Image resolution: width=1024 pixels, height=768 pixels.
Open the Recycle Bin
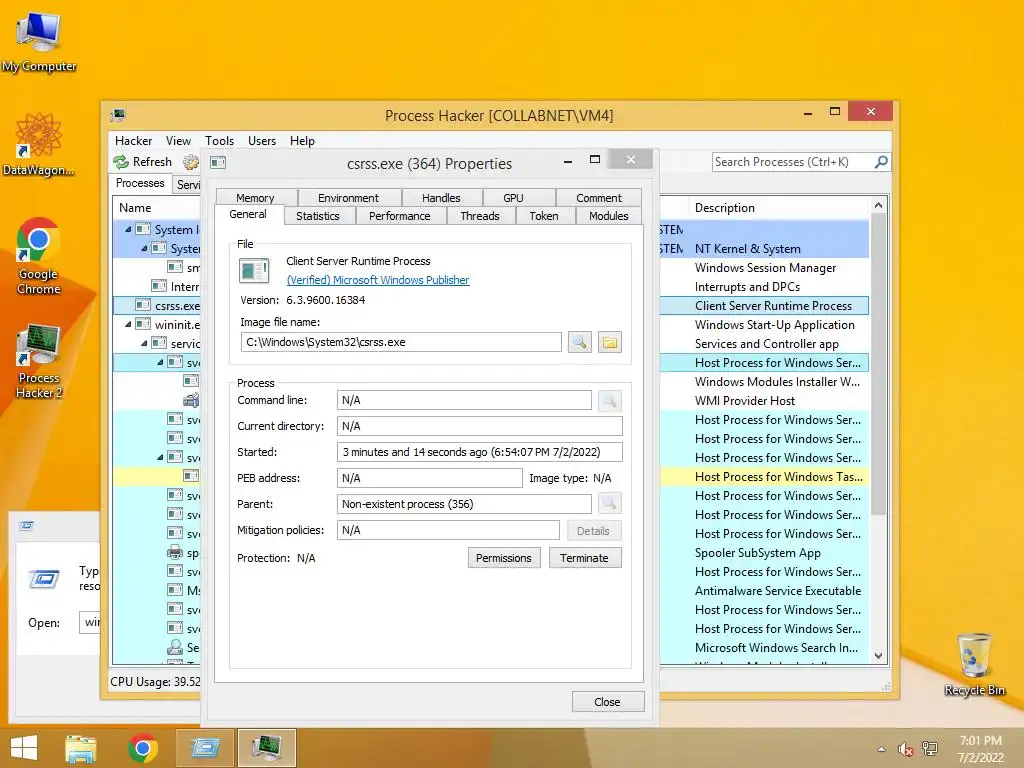coord(974,664)
